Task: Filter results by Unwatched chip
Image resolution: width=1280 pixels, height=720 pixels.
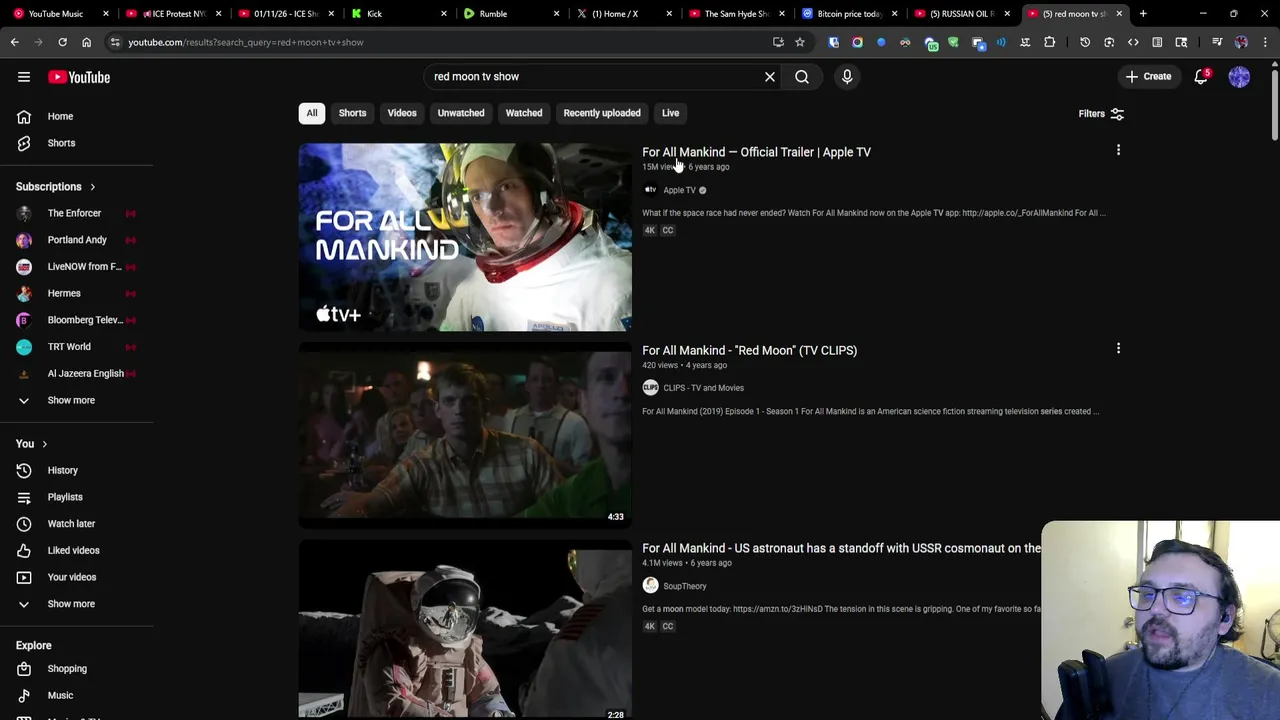Action: tap(461, 113)
